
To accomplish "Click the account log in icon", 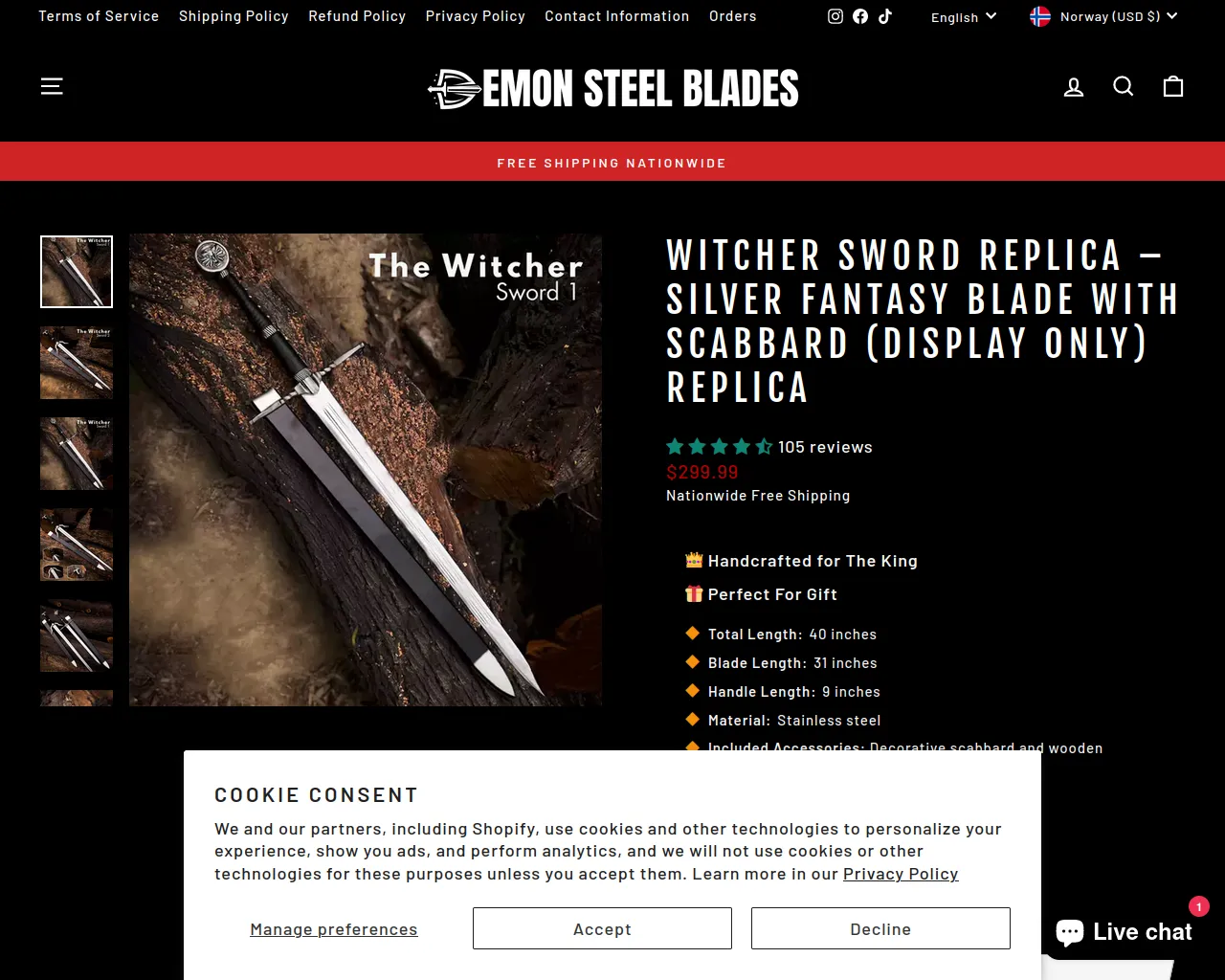I will tap(1074, 87).
